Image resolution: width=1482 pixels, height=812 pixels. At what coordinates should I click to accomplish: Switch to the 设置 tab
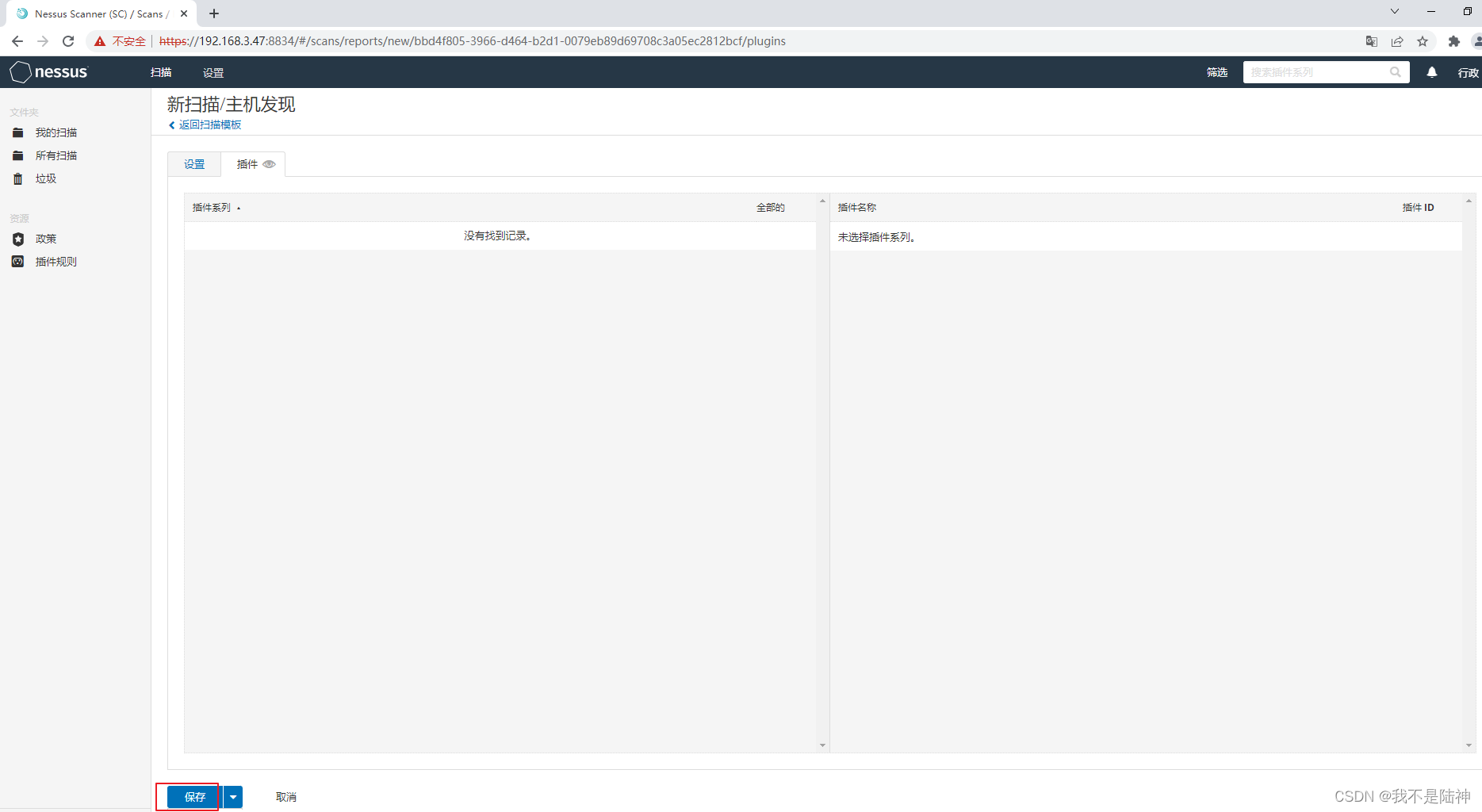pos(194,164)
